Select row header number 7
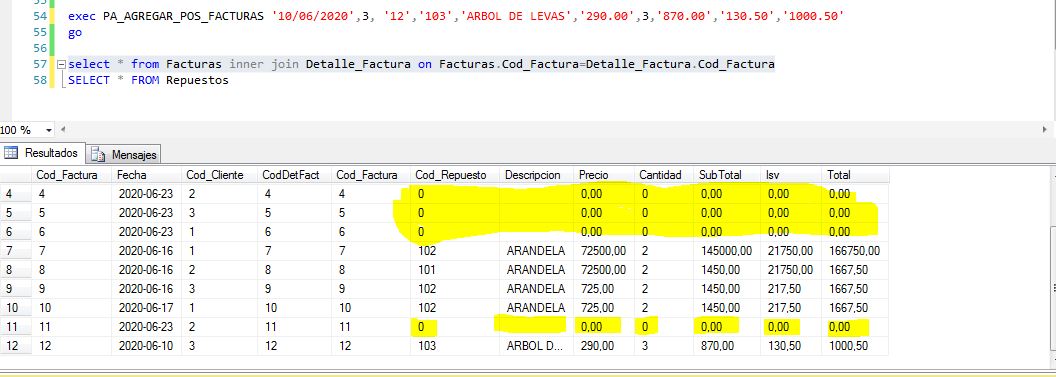Image resolution: width=1056 pixels, height=377 pixels. coord(15,251)
